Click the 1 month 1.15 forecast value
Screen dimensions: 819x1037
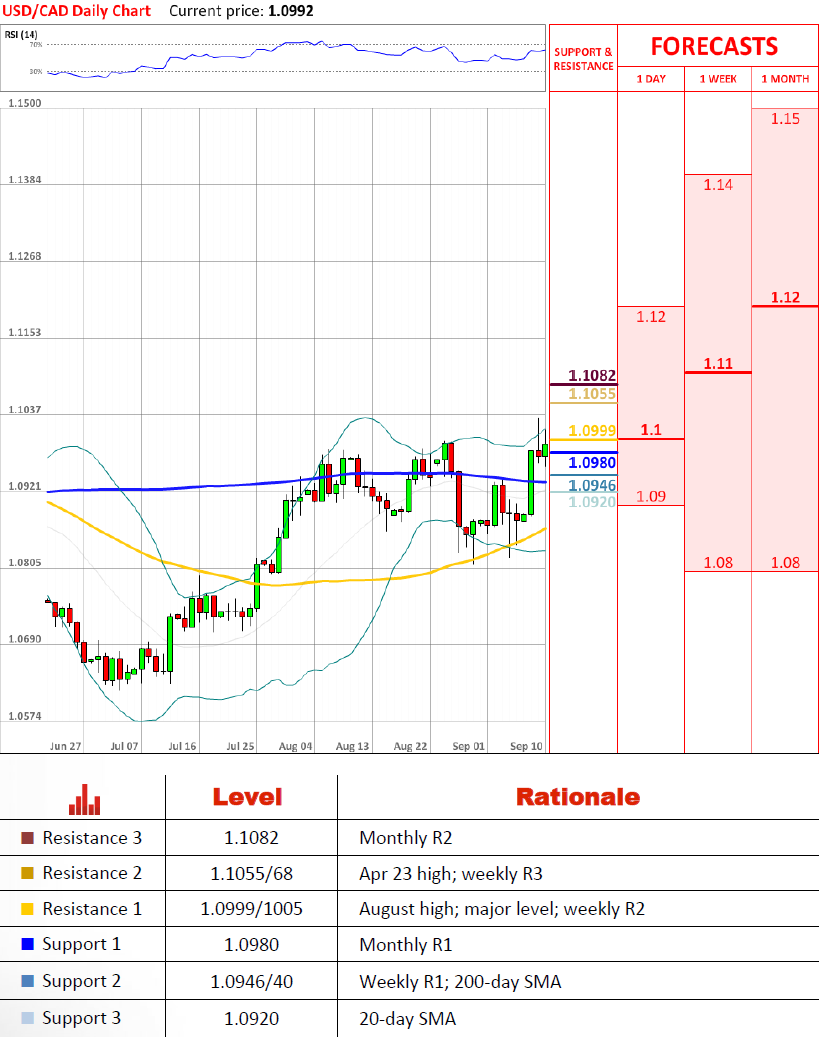[785, 119]
